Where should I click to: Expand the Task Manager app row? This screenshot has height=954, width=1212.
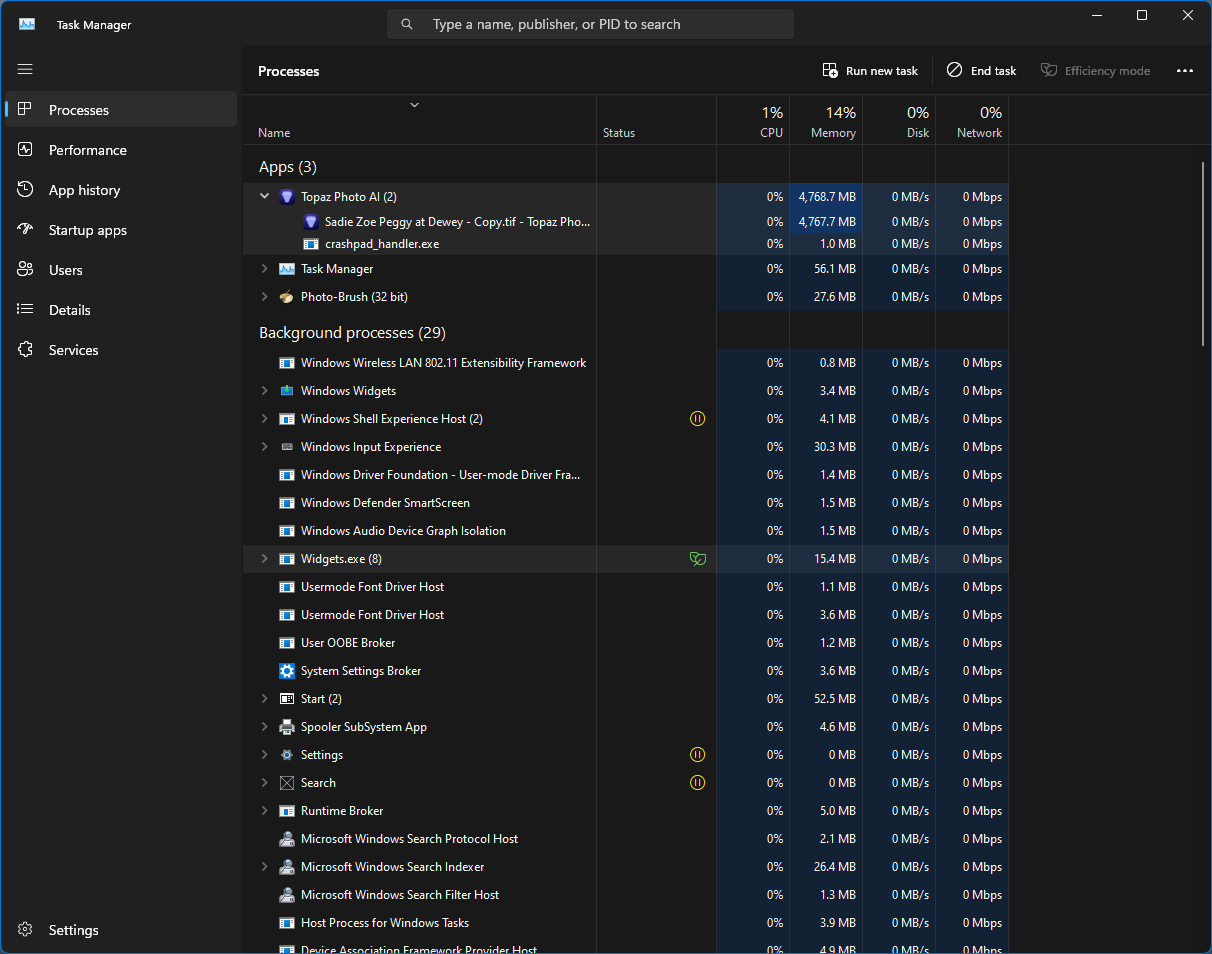pyautogui.click(x=264, y=269)
